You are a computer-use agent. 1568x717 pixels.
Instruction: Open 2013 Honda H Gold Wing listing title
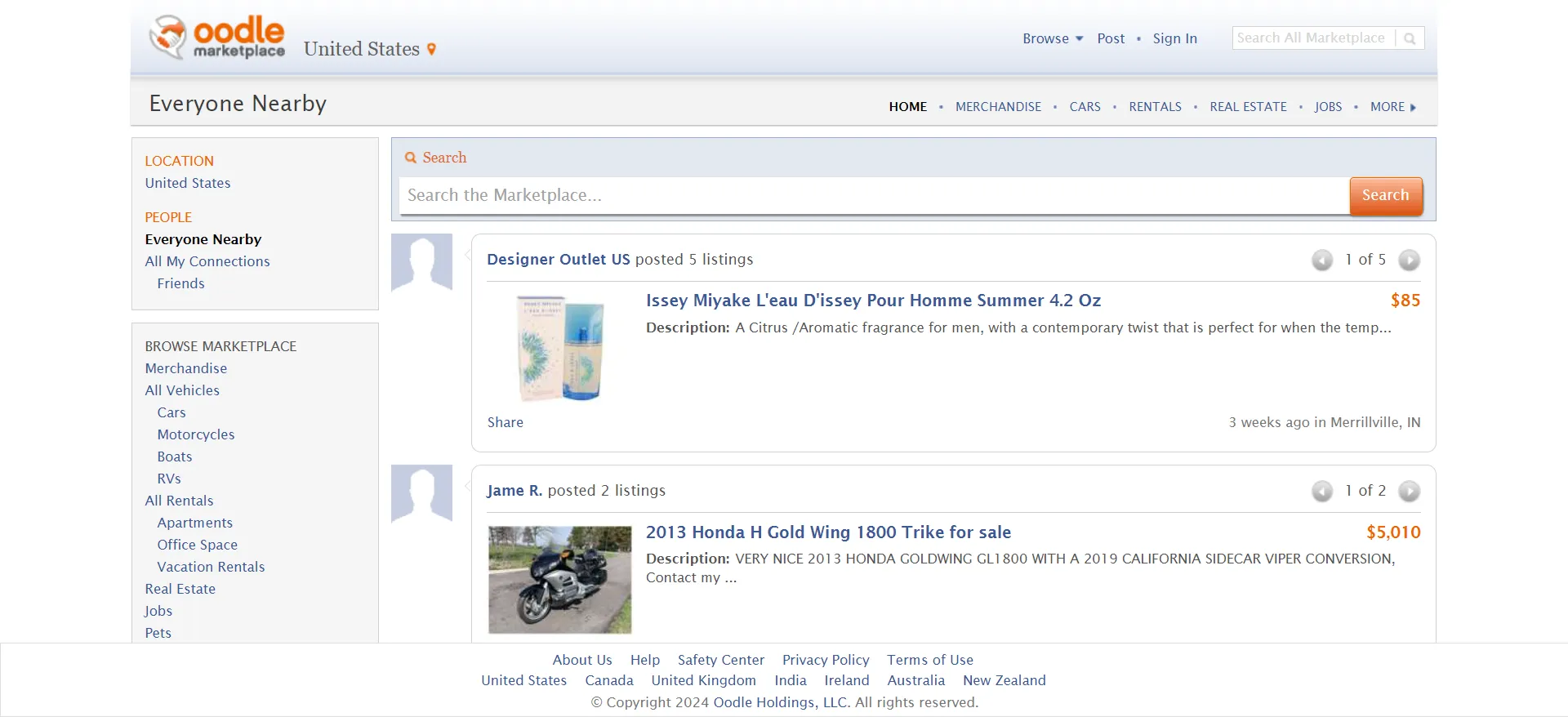tap(829, 532)
